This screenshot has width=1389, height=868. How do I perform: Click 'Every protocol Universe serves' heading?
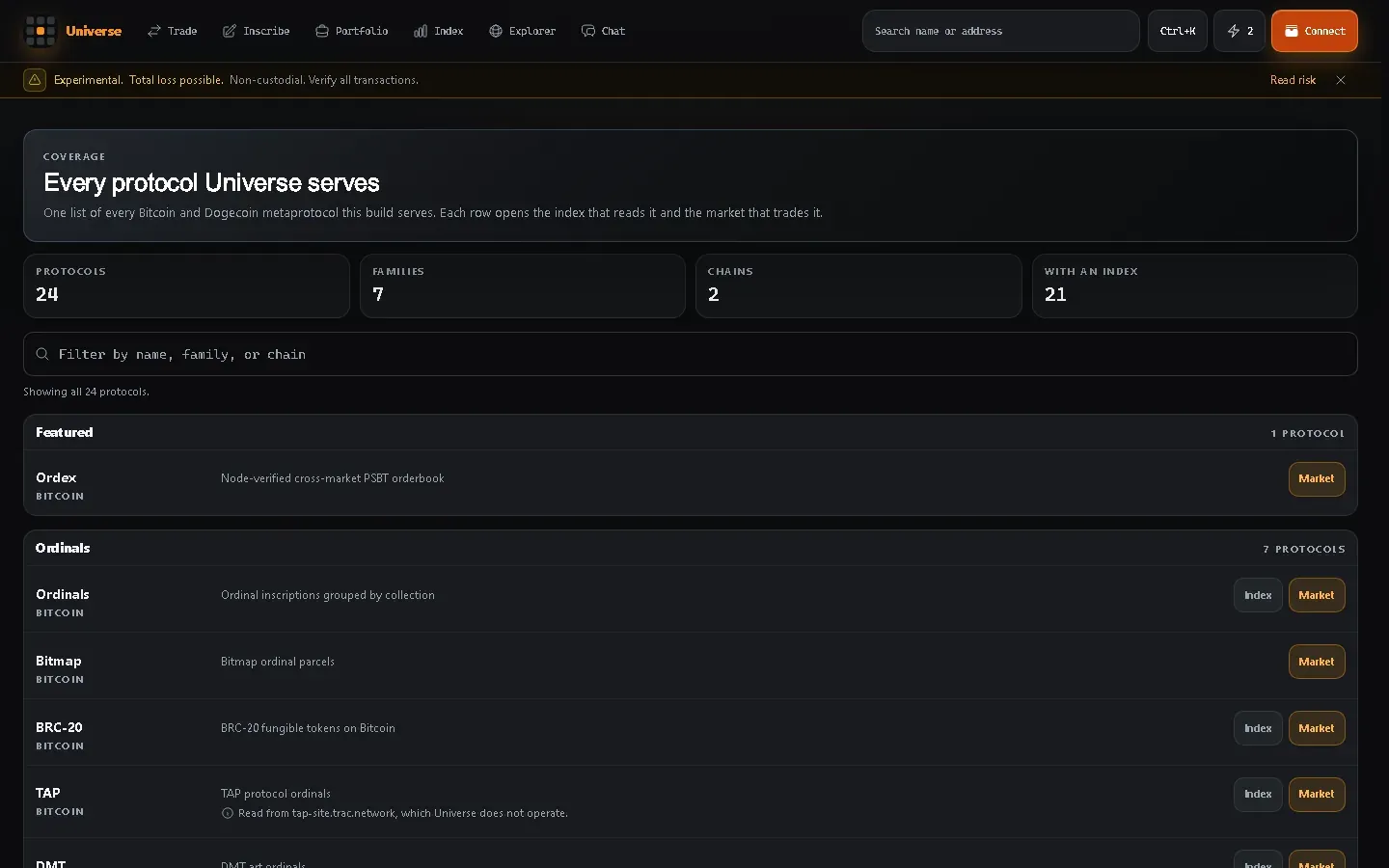click(211, 182)
